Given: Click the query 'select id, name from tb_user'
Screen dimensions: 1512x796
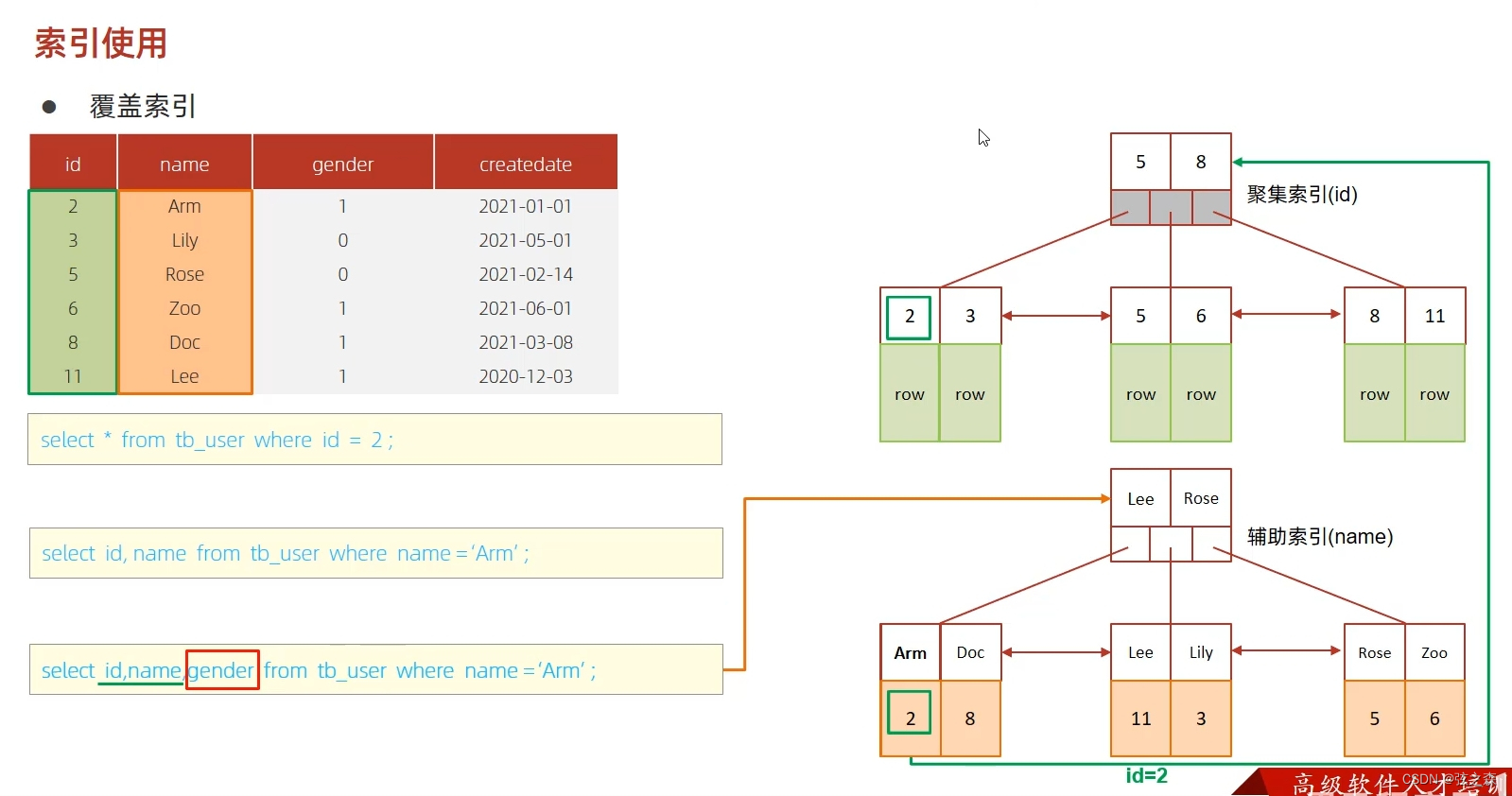Looking at the screenshot, I should [375, 553].
